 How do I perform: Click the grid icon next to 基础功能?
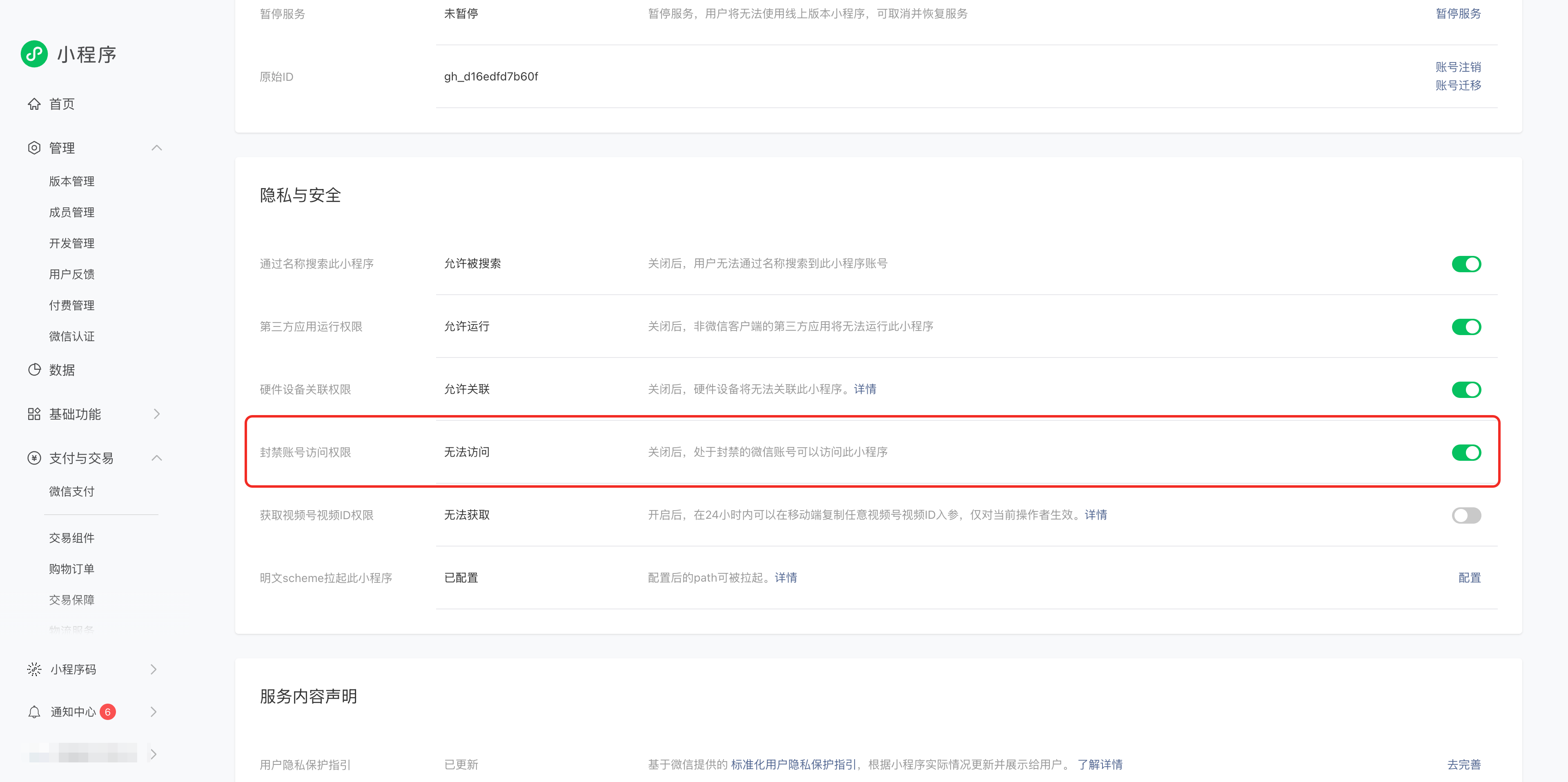(34, 414)
